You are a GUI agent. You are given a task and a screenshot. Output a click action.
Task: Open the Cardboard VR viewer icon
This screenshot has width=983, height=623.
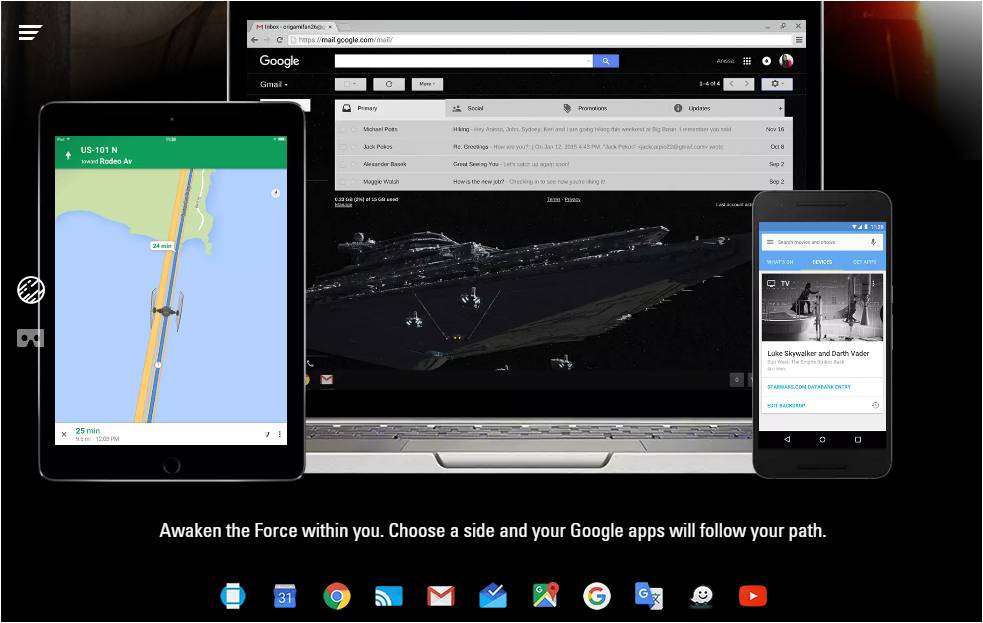[30, 338]
